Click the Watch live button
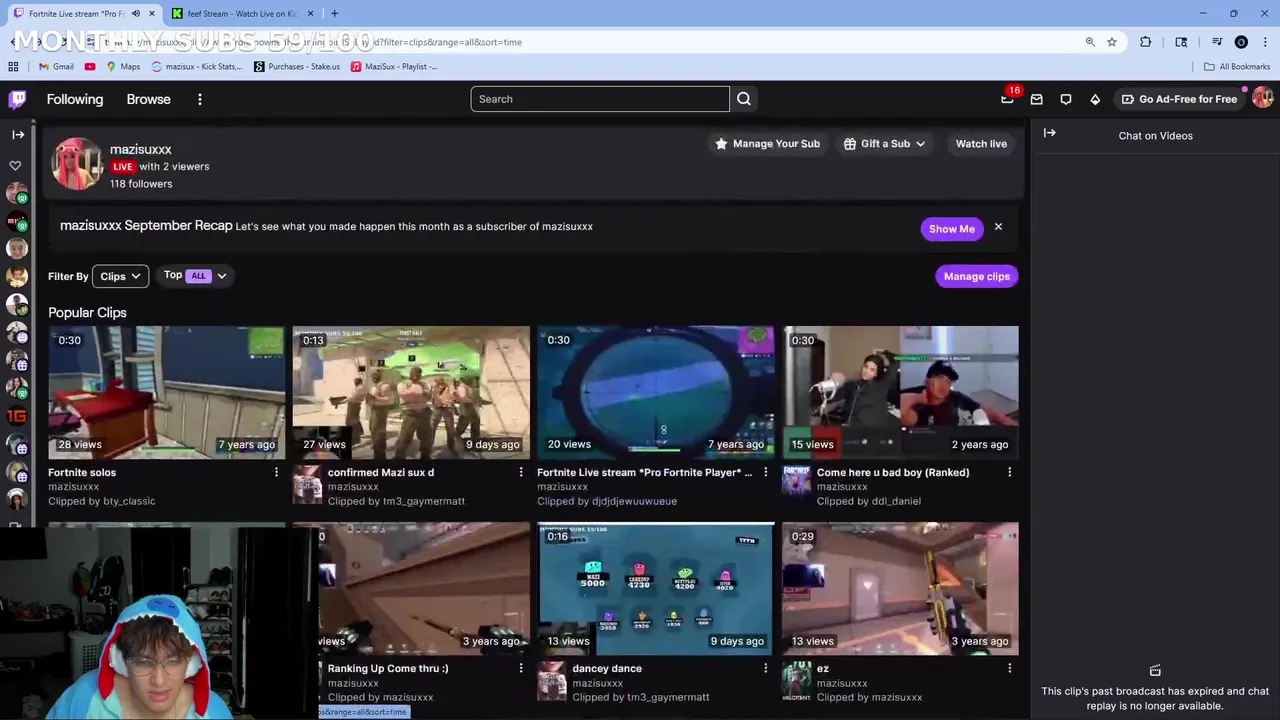 pyautogui.click(x=981, y=144)
